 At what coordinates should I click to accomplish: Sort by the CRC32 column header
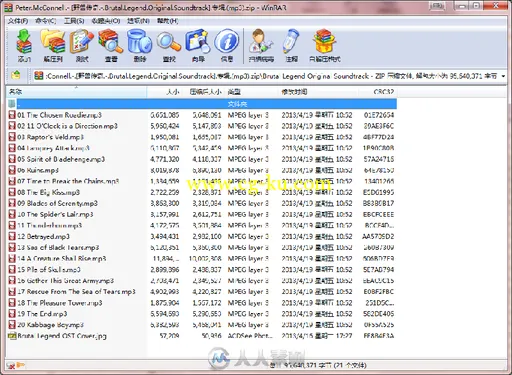(378, 92)
